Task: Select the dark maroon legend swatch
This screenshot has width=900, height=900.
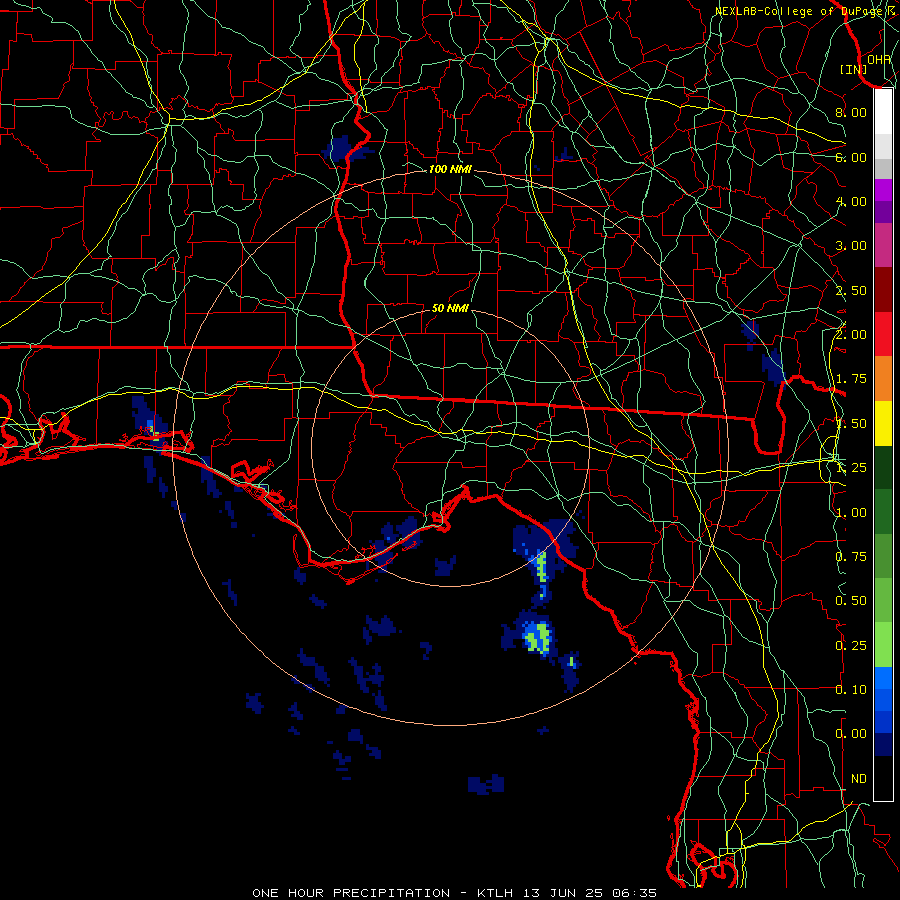Action: pos(883,290)
